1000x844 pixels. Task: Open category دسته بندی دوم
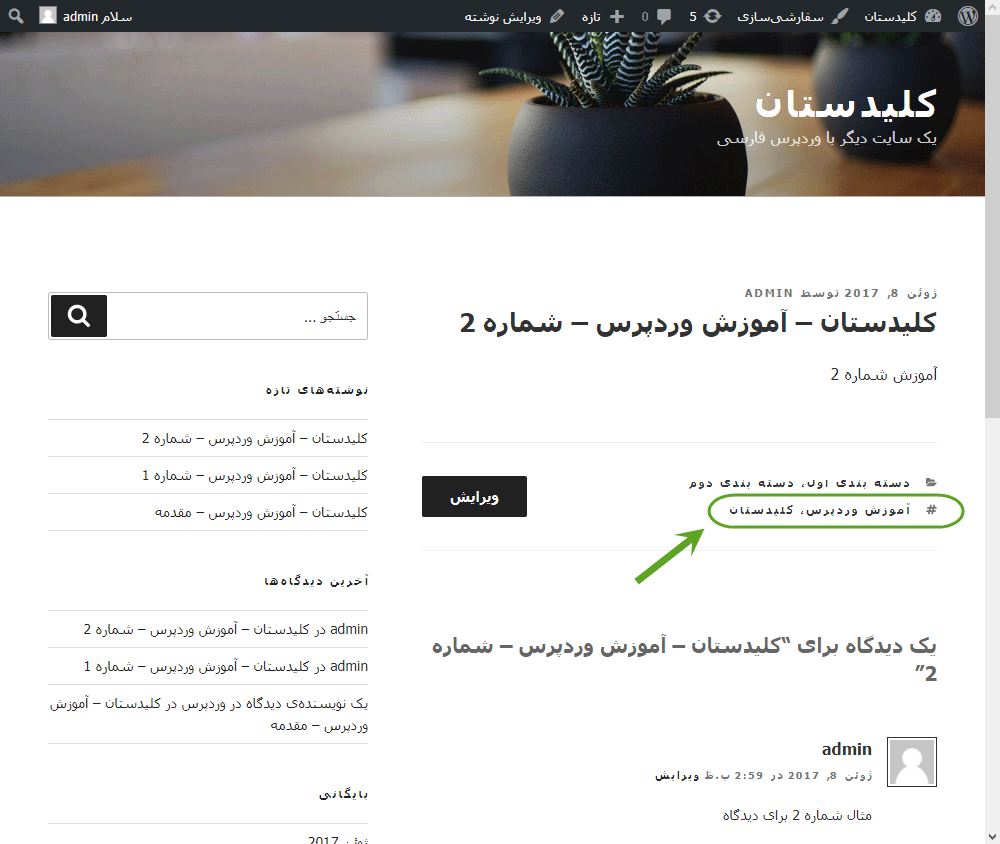741,483
